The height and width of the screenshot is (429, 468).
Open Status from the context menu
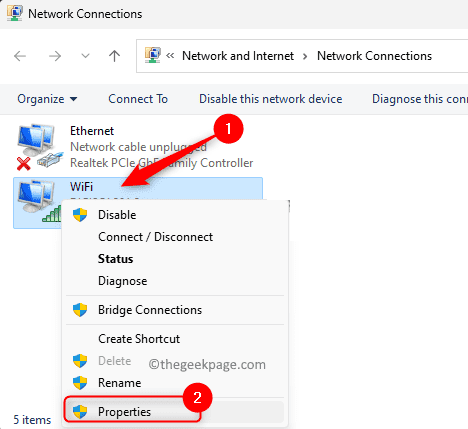point(115,259)
